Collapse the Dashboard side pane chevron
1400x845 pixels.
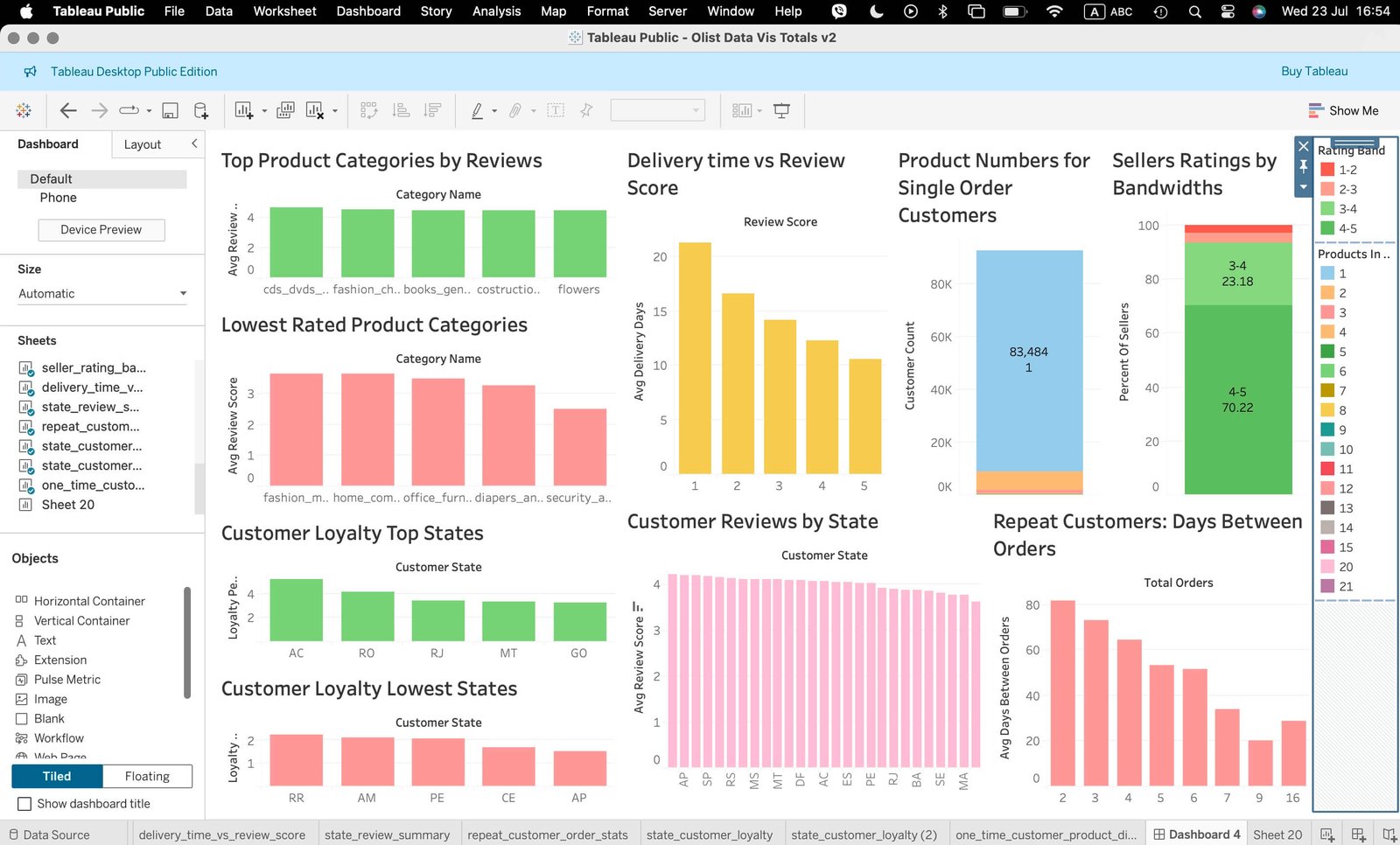coord(194,143)
